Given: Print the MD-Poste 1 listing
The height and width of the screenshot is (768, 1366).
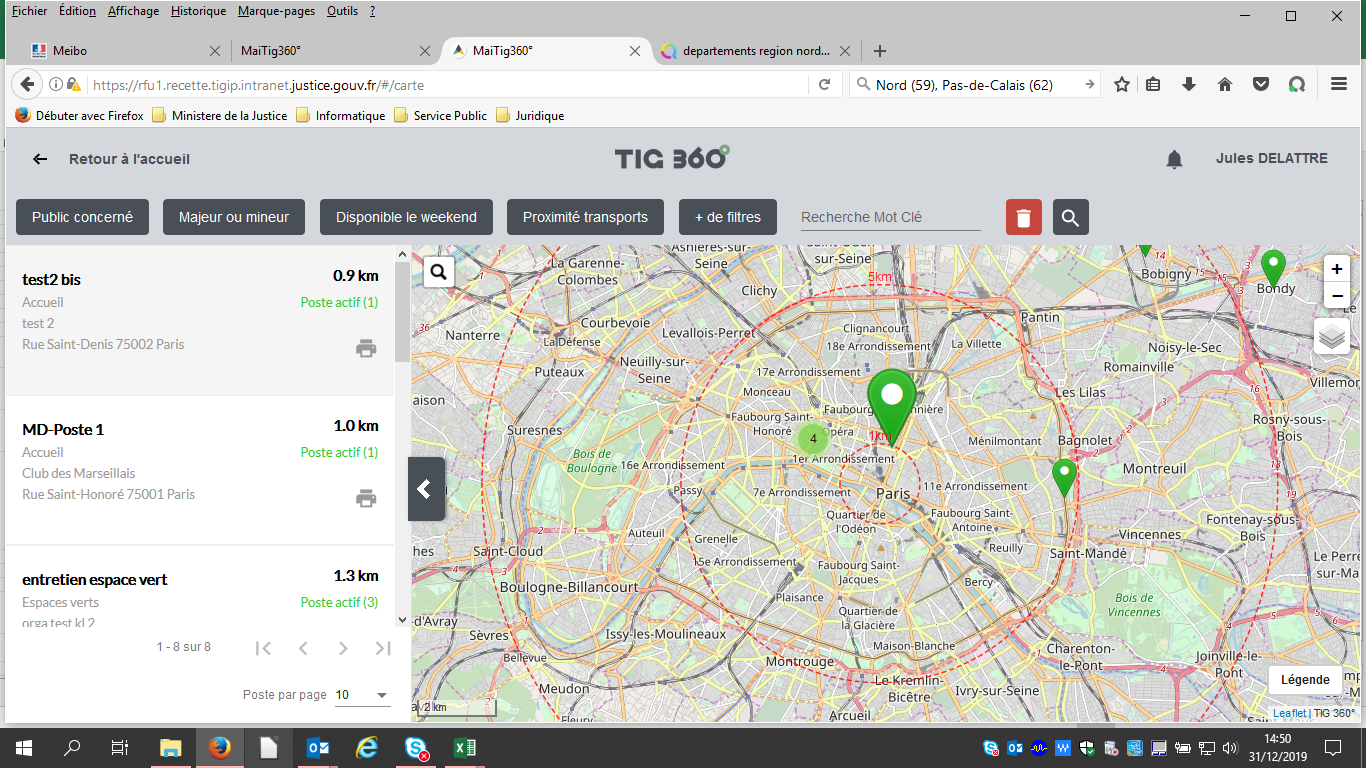Looking at the screenshot, I should pos(366,498).
